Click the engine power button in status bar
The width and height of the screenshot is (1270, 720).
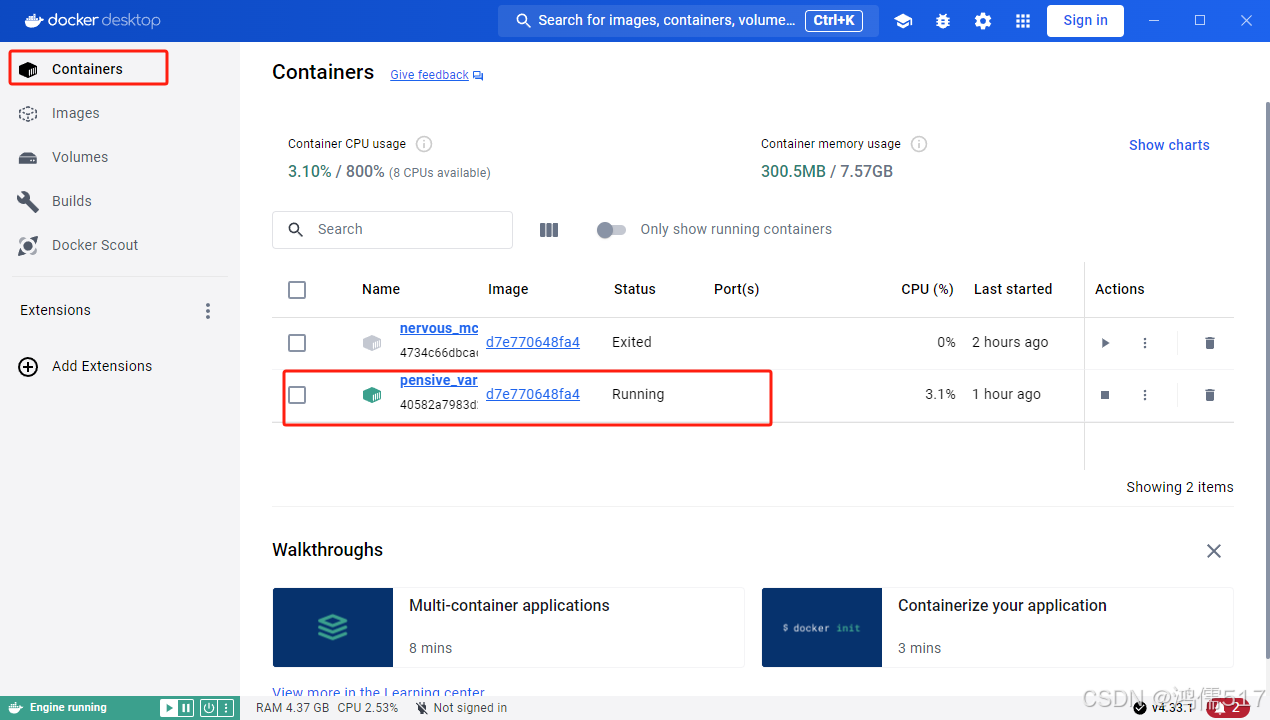click(x=208, y=708)
